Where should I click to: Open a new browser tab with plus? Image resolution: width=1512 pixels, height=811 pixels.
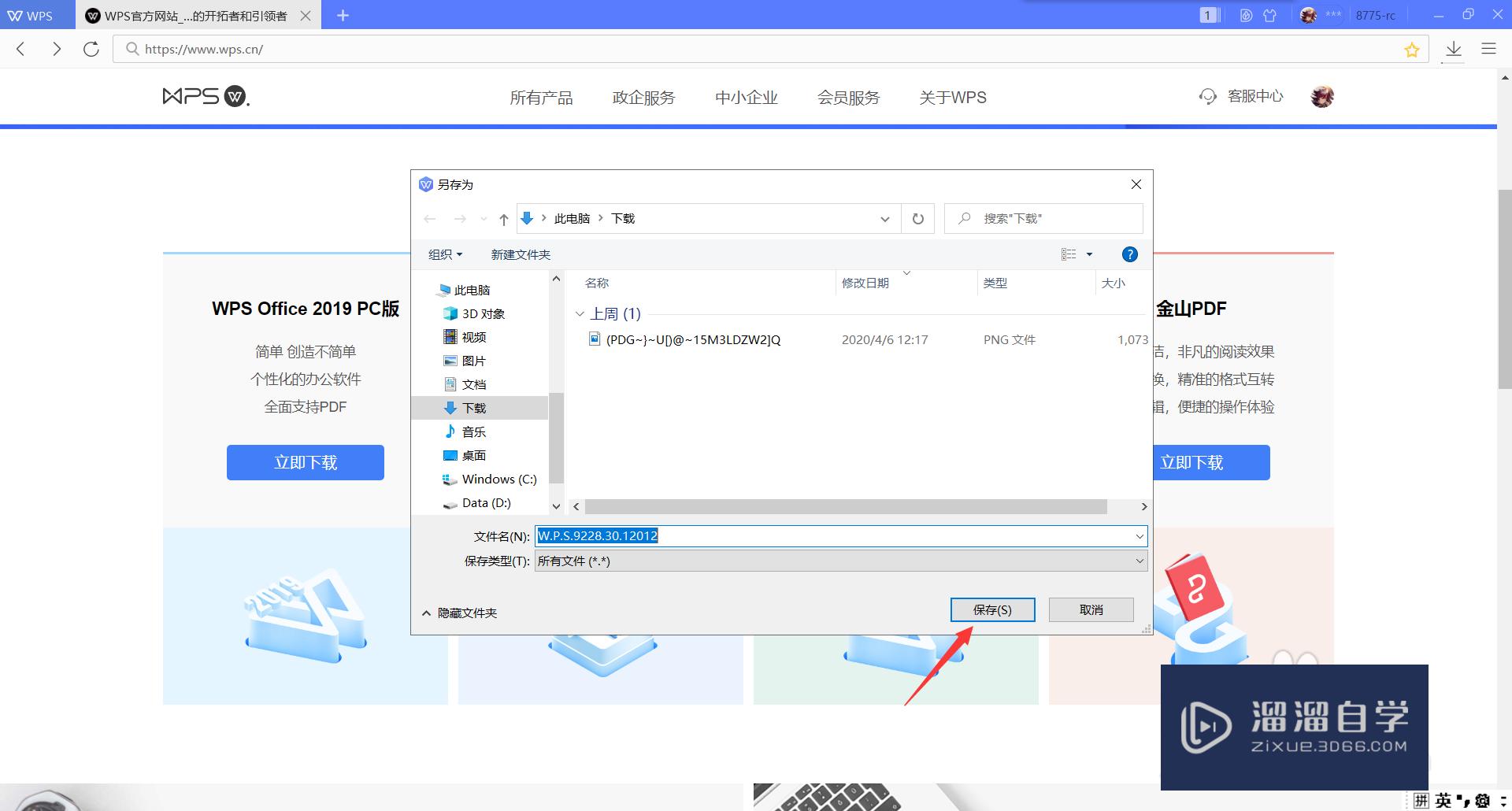[x=343, y=15]
